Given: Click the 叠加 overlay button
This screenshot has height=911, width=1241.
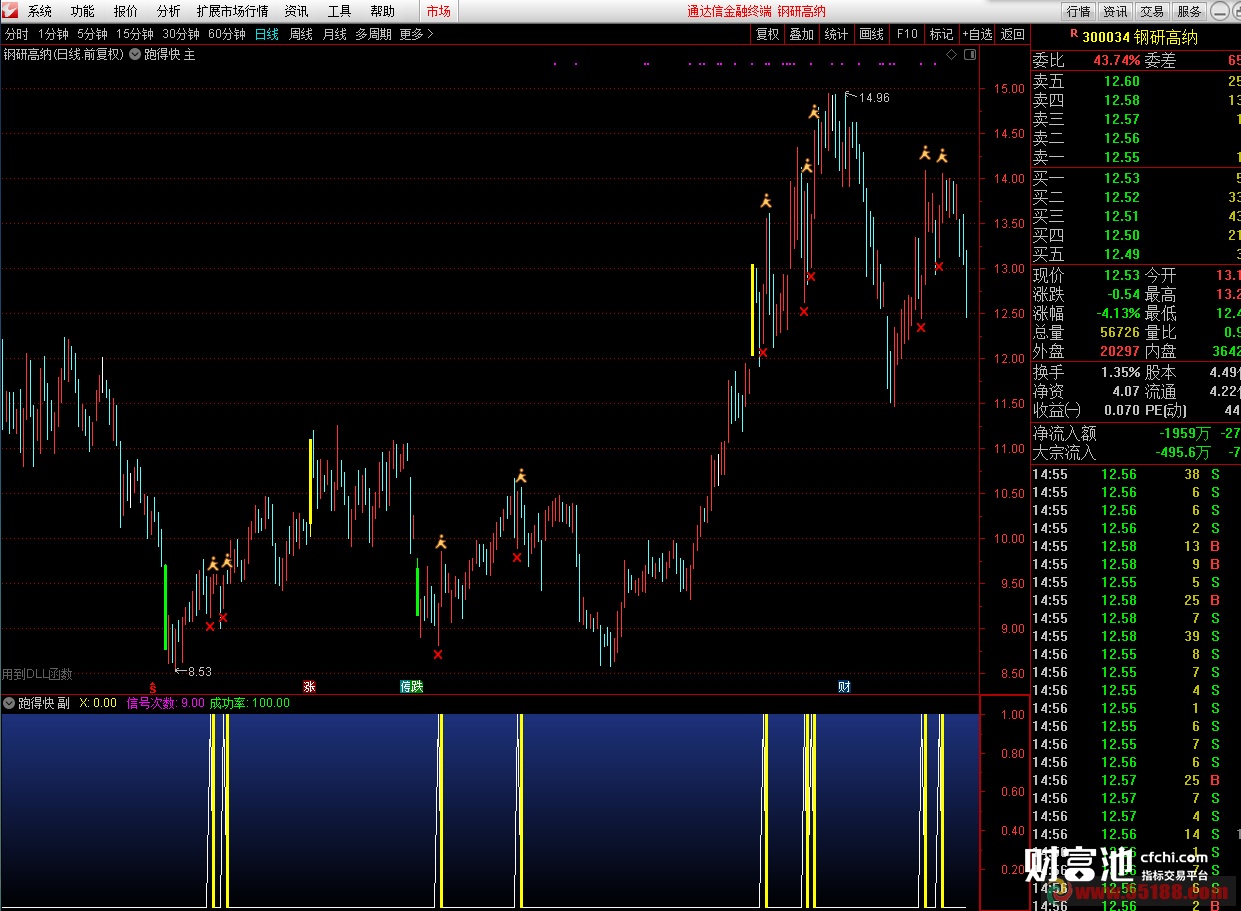Looking at the screenshot, I should [x=801, y=34].
